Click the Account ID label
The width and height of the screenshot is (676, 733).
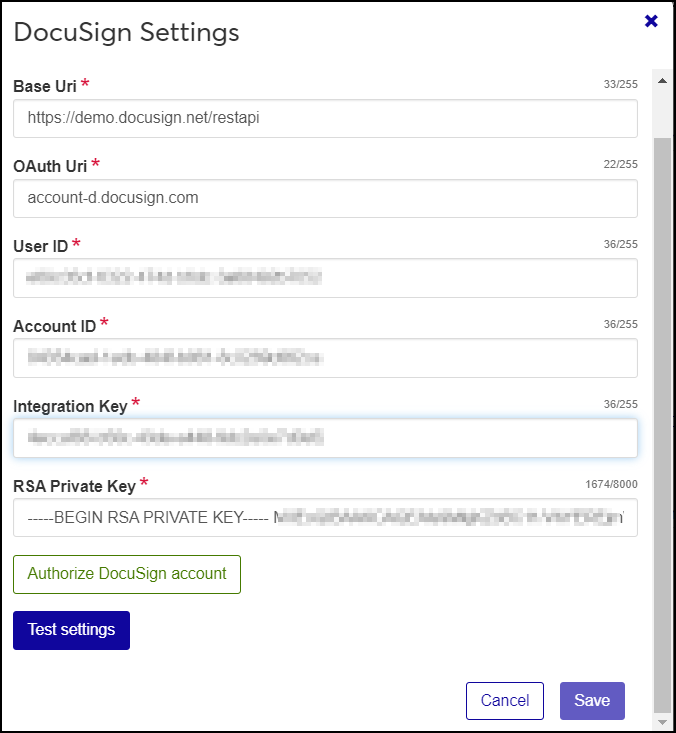click(x=54, y=326)
